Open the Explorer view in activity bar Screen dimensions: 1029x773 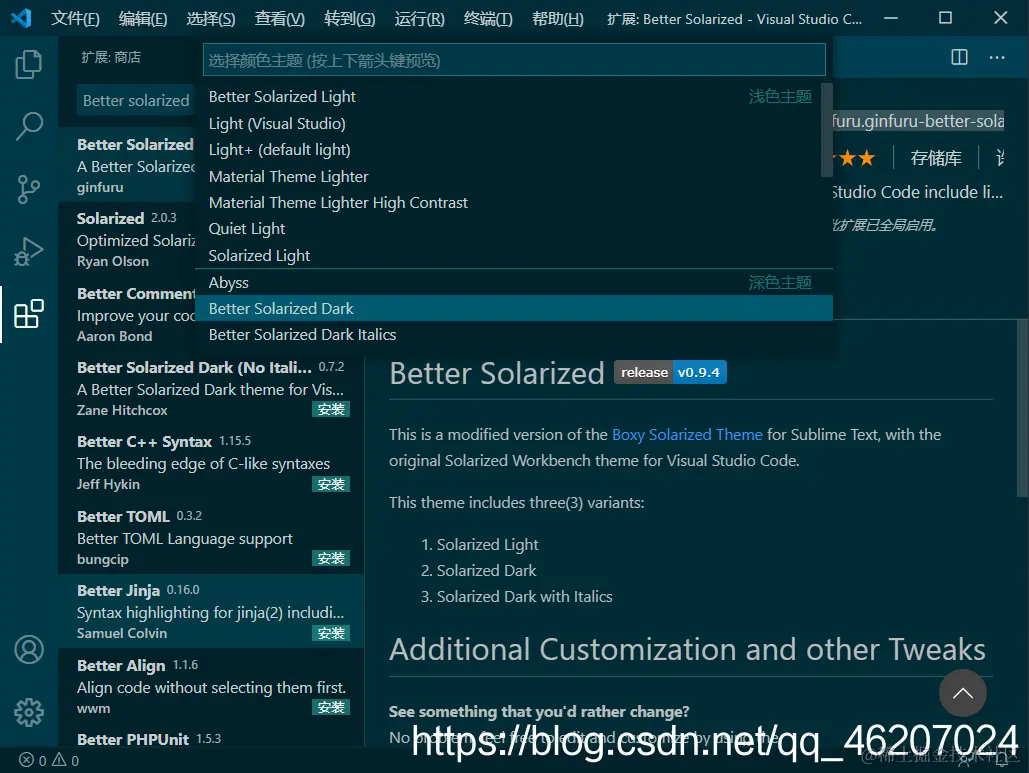28,64
